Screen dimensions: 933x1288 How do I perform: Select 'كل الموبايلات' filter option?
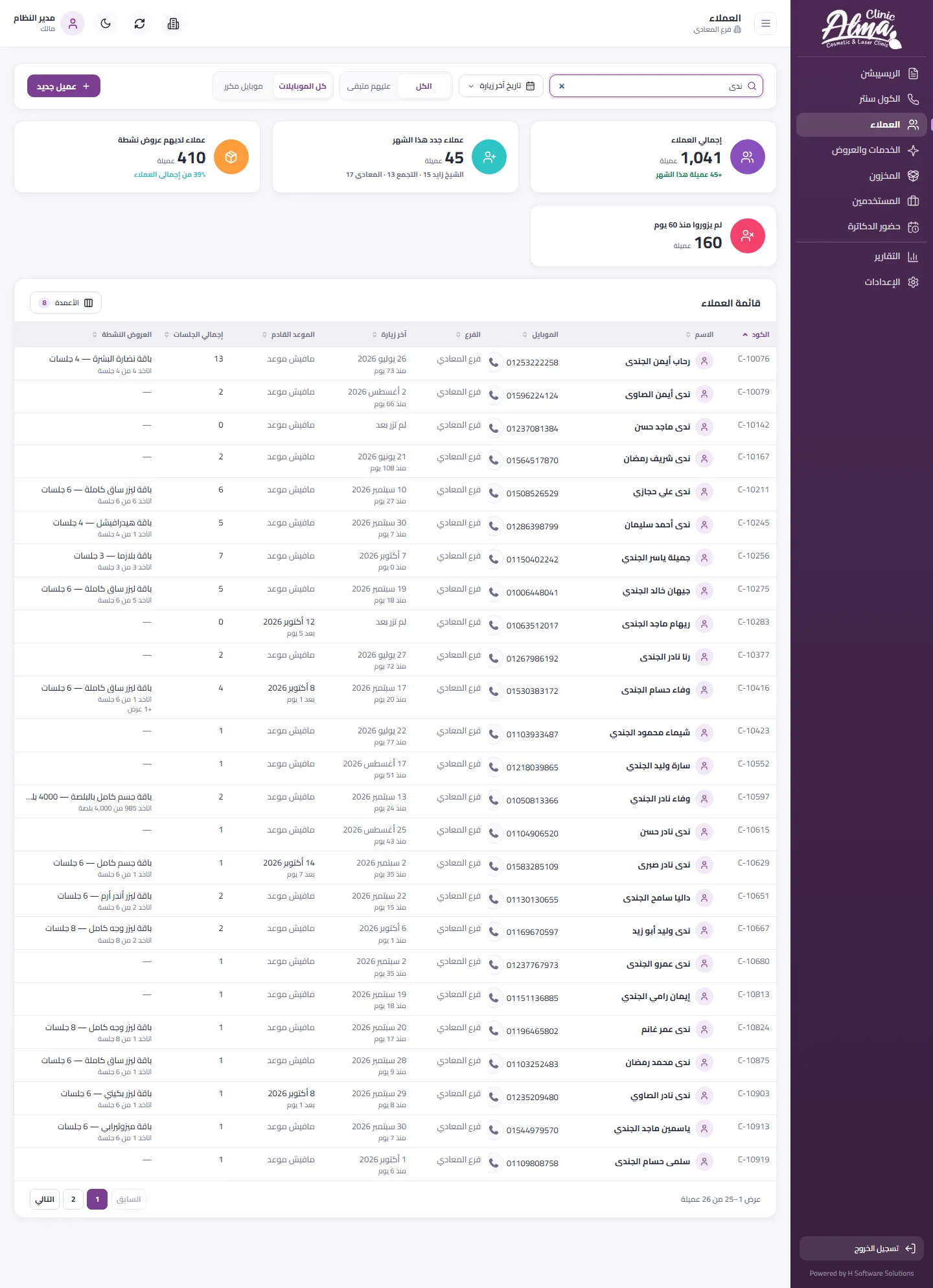click(x=303, y=86)
